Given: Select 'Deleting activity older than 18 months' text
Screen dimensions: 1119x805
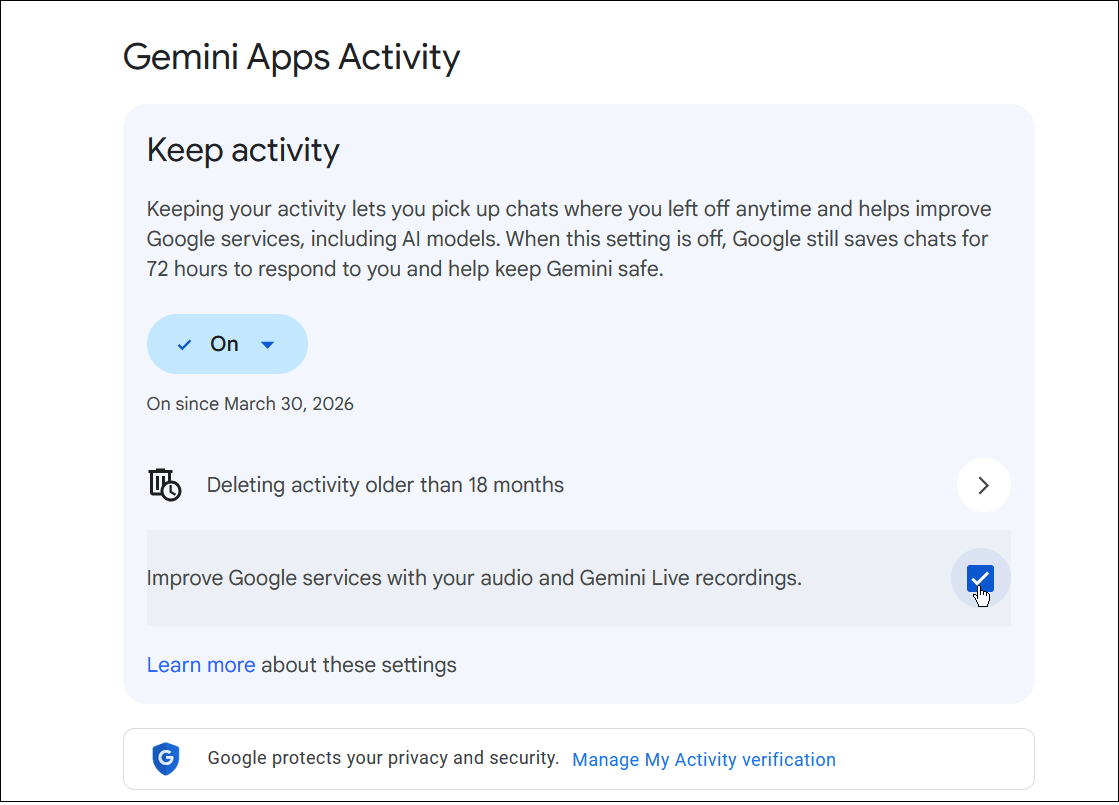Looking at the screenshot, I should click(385, 485).
